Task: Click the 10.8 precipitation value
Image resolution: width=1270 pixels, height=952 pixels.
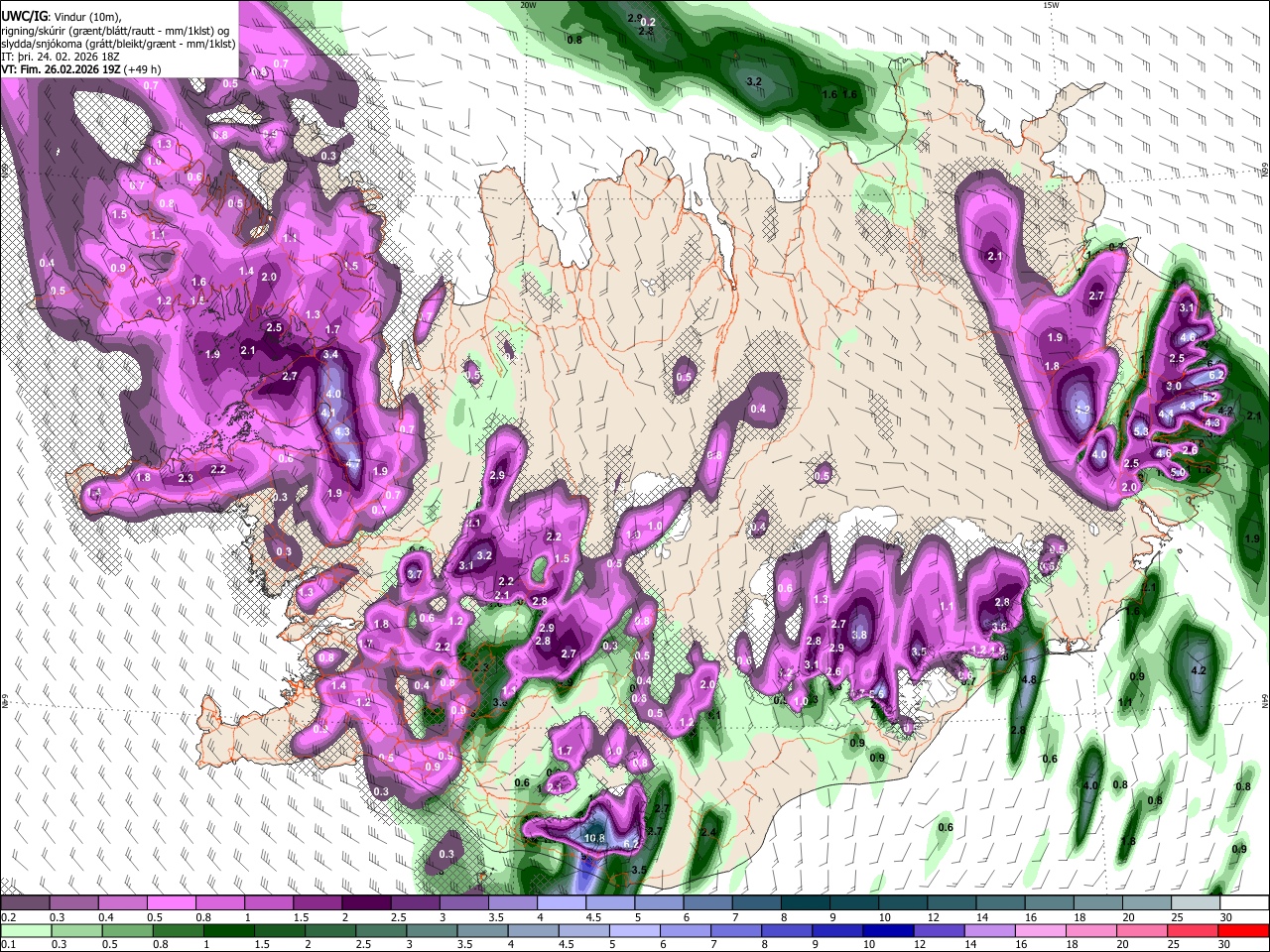Action: (x=594, y=838)
